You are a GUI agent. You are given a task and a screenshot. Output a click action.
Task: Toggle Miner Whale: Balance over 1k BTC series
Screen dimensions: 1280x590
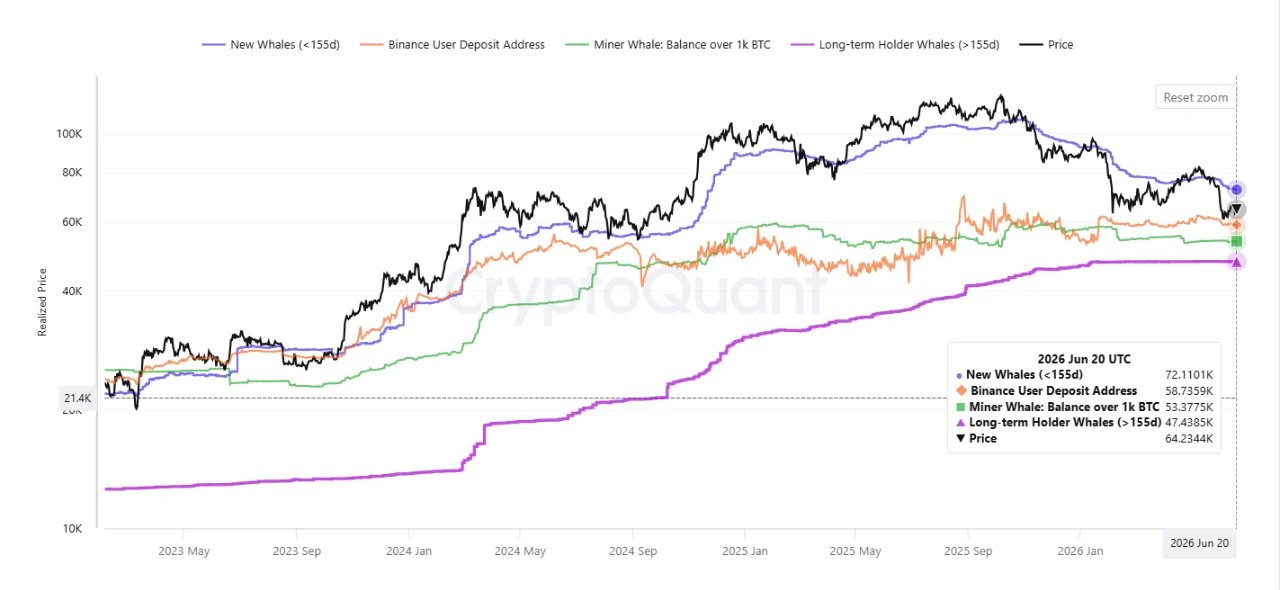point(667,45)
